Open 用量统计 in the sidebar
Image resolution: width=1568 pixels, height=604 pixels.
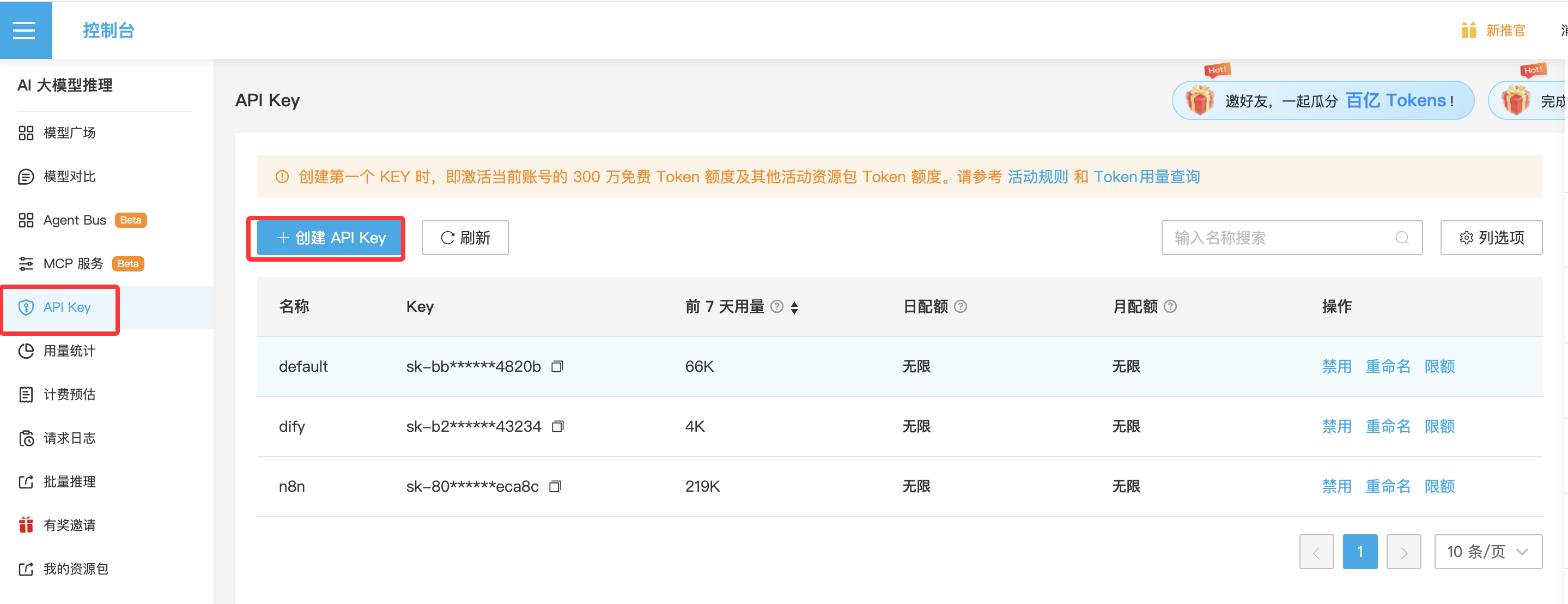tap(69, 351)
